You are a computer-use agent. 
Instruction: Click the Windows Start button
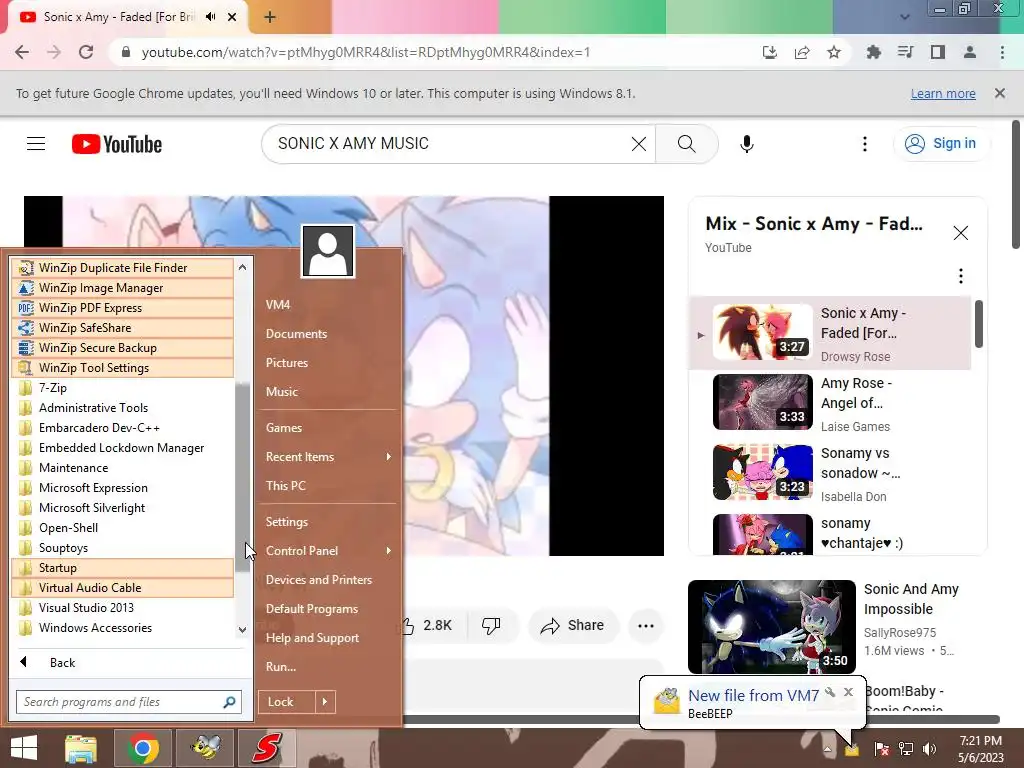coord(24,748)
